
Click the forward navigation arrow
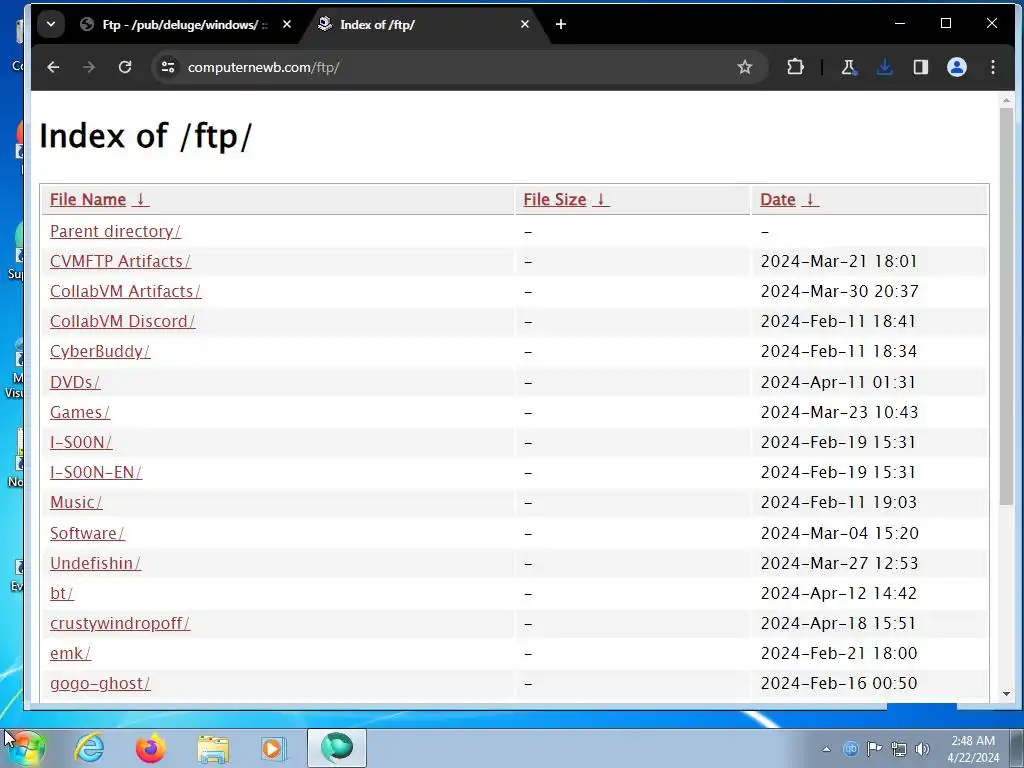(89, 67)
